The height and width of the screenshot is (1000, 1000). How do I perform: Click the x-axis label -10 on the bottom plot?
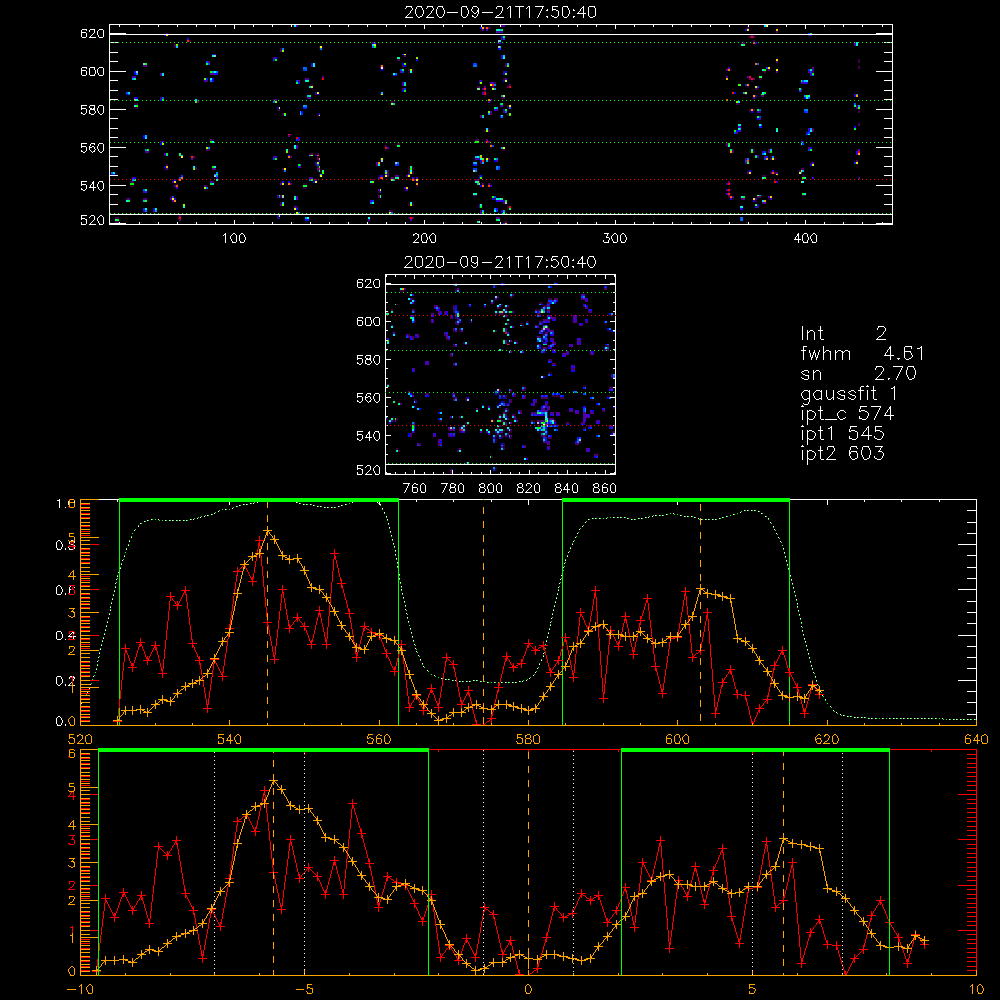pos(80,990)
